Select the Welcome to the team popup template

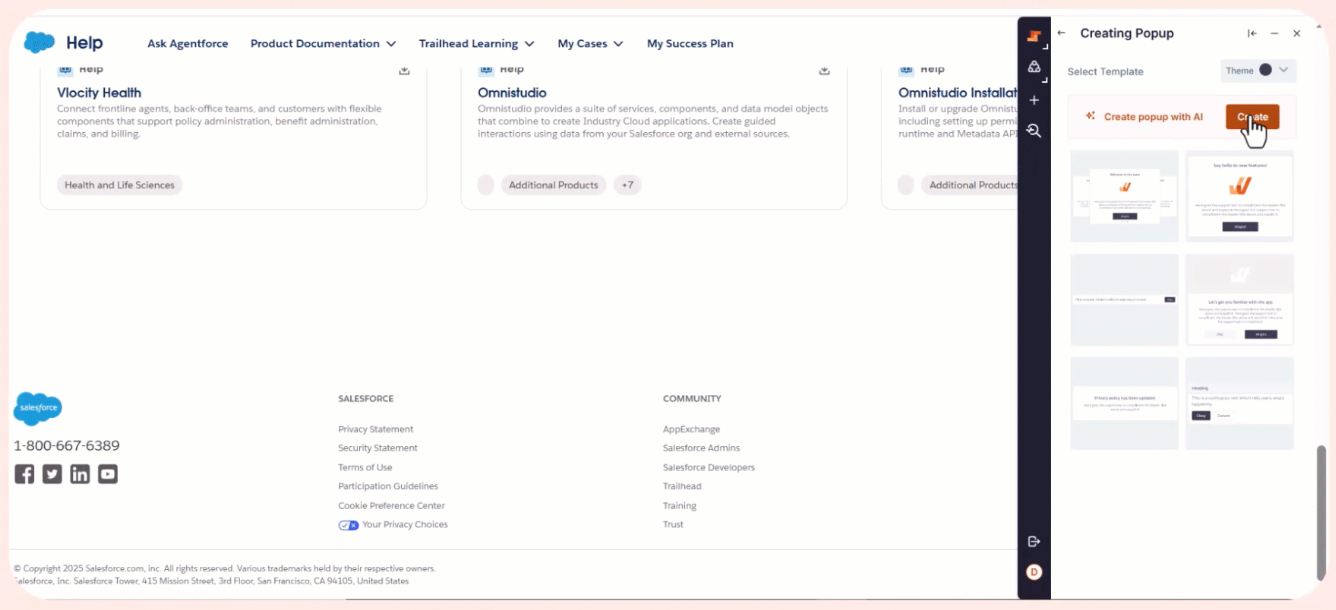[1124, 196]
